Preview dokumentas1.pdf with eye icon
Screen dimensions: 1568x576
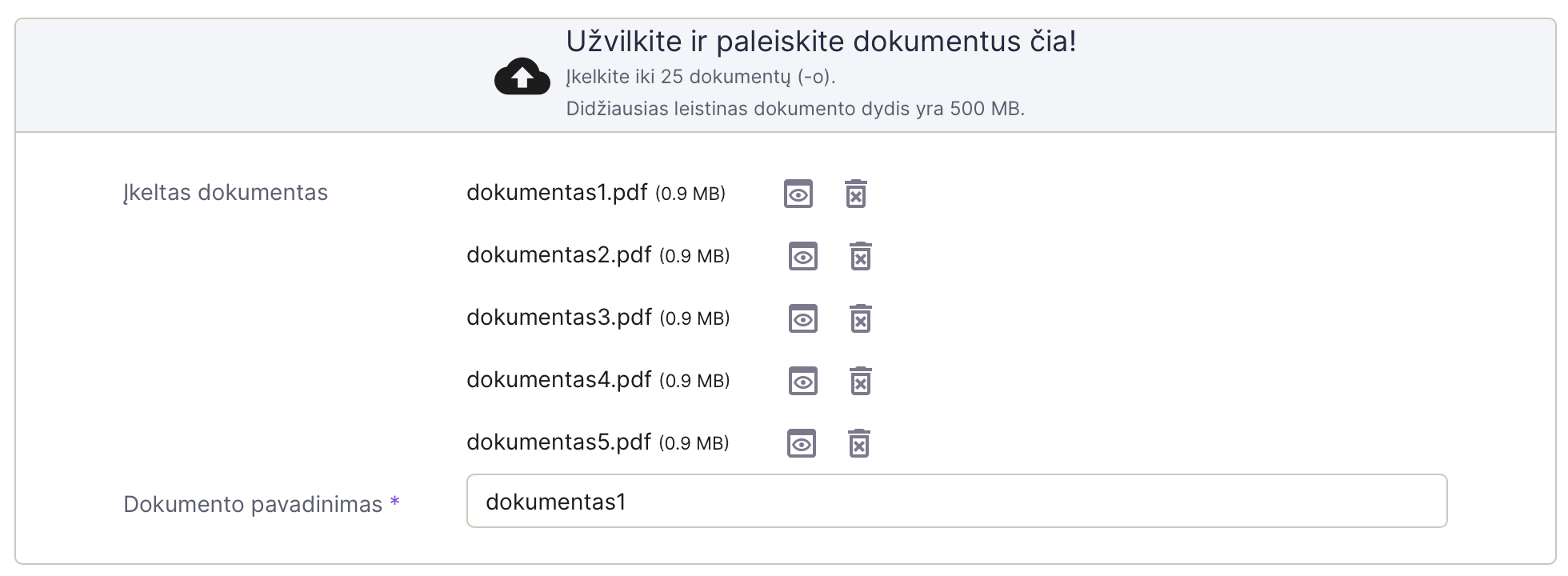point(798,194)
